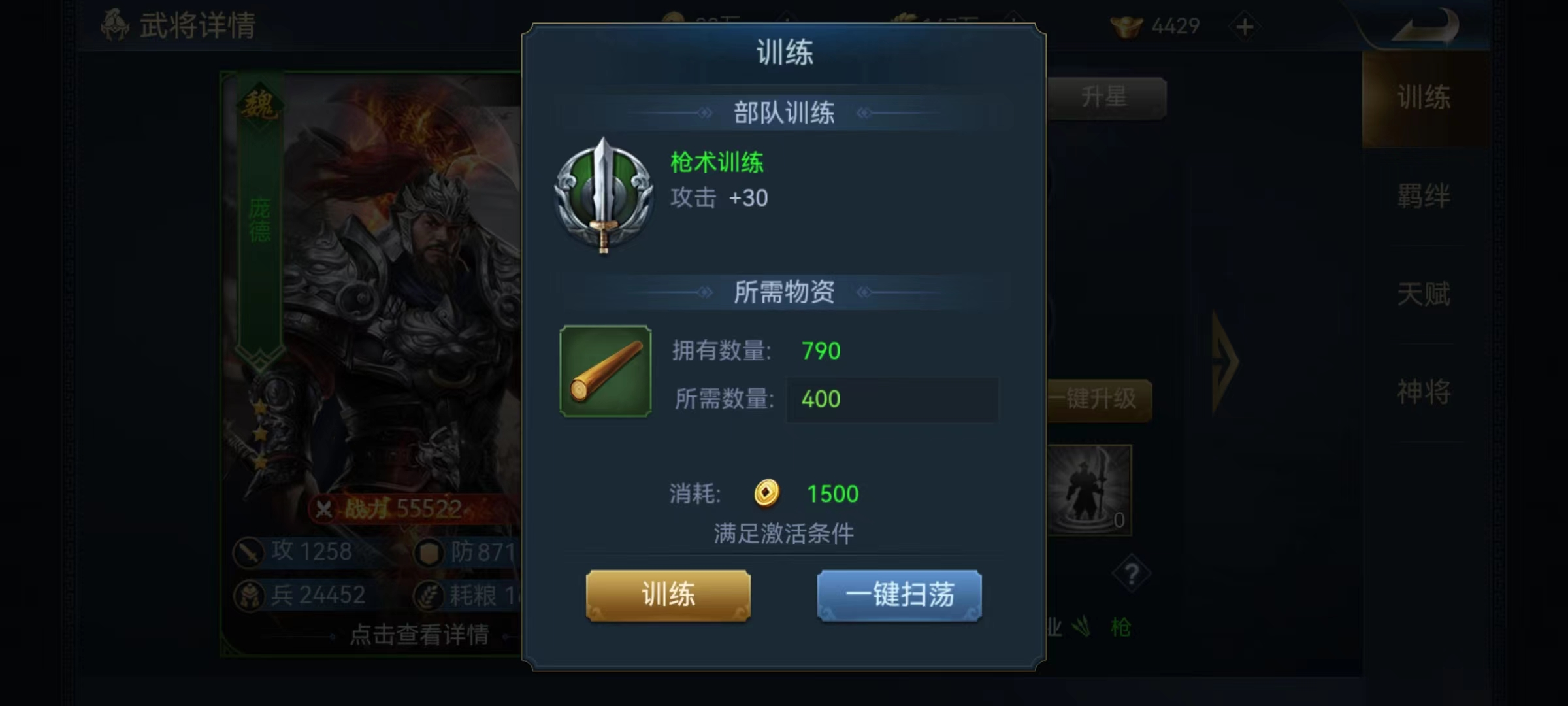Tap the question mark help icon

(1132, 575)
